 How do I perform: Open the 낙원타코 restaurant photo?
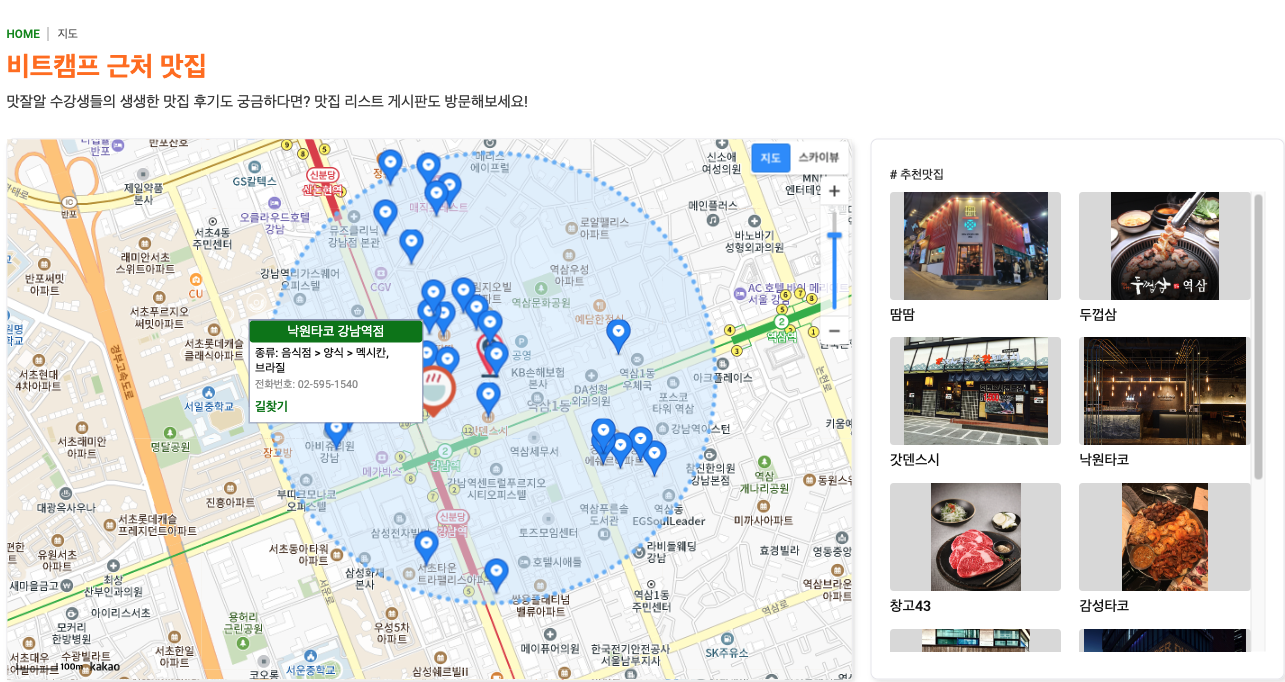[1164, 391]
